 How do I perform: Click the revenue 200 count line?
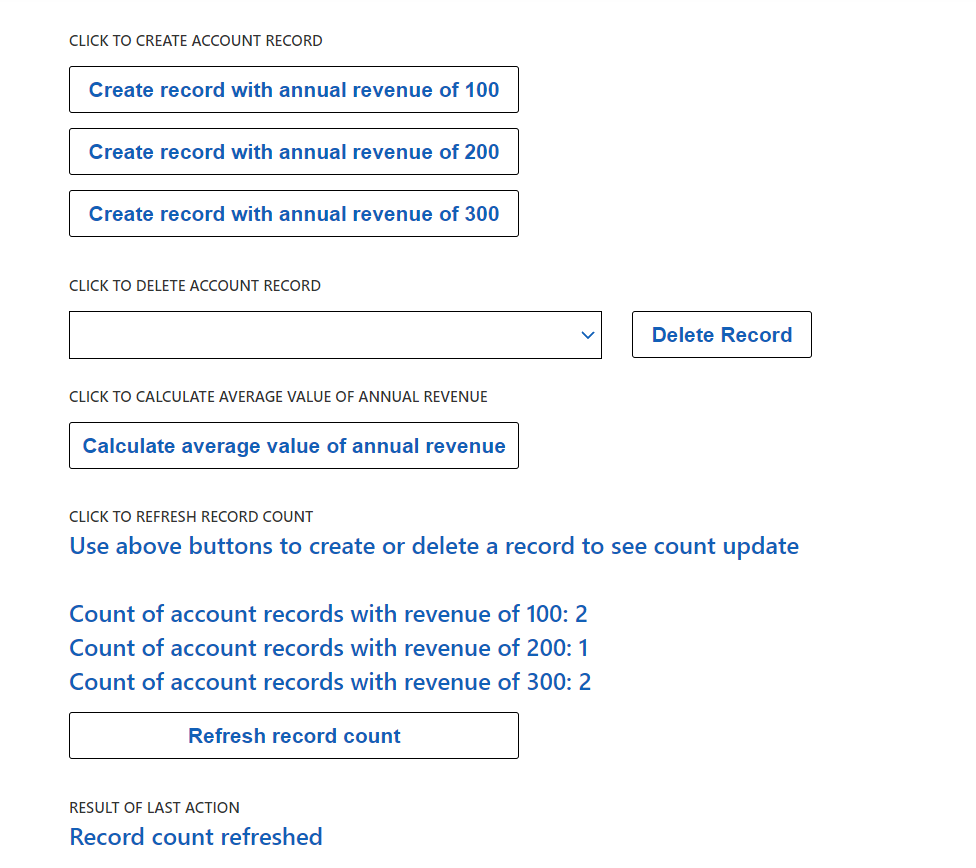tap(328, 647)
